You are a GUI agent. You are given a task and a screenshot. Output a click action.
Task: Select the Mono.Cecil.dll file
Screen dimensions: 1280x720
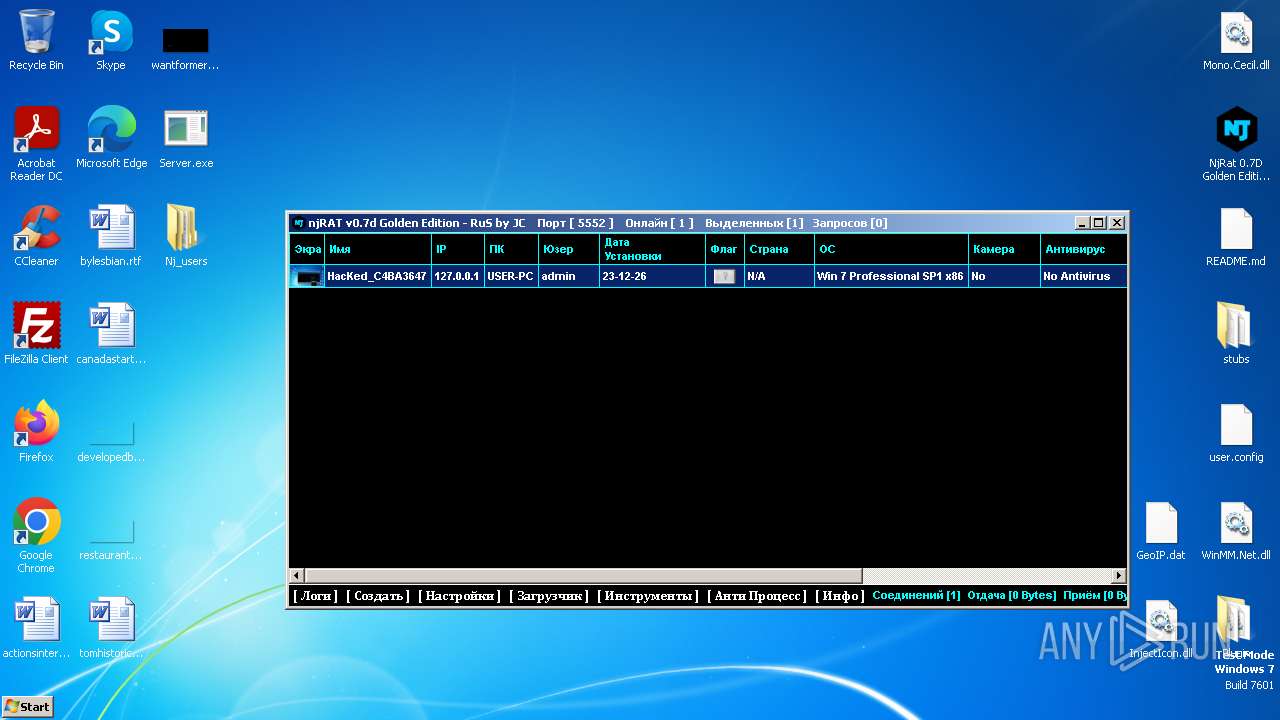[1236, 40]
